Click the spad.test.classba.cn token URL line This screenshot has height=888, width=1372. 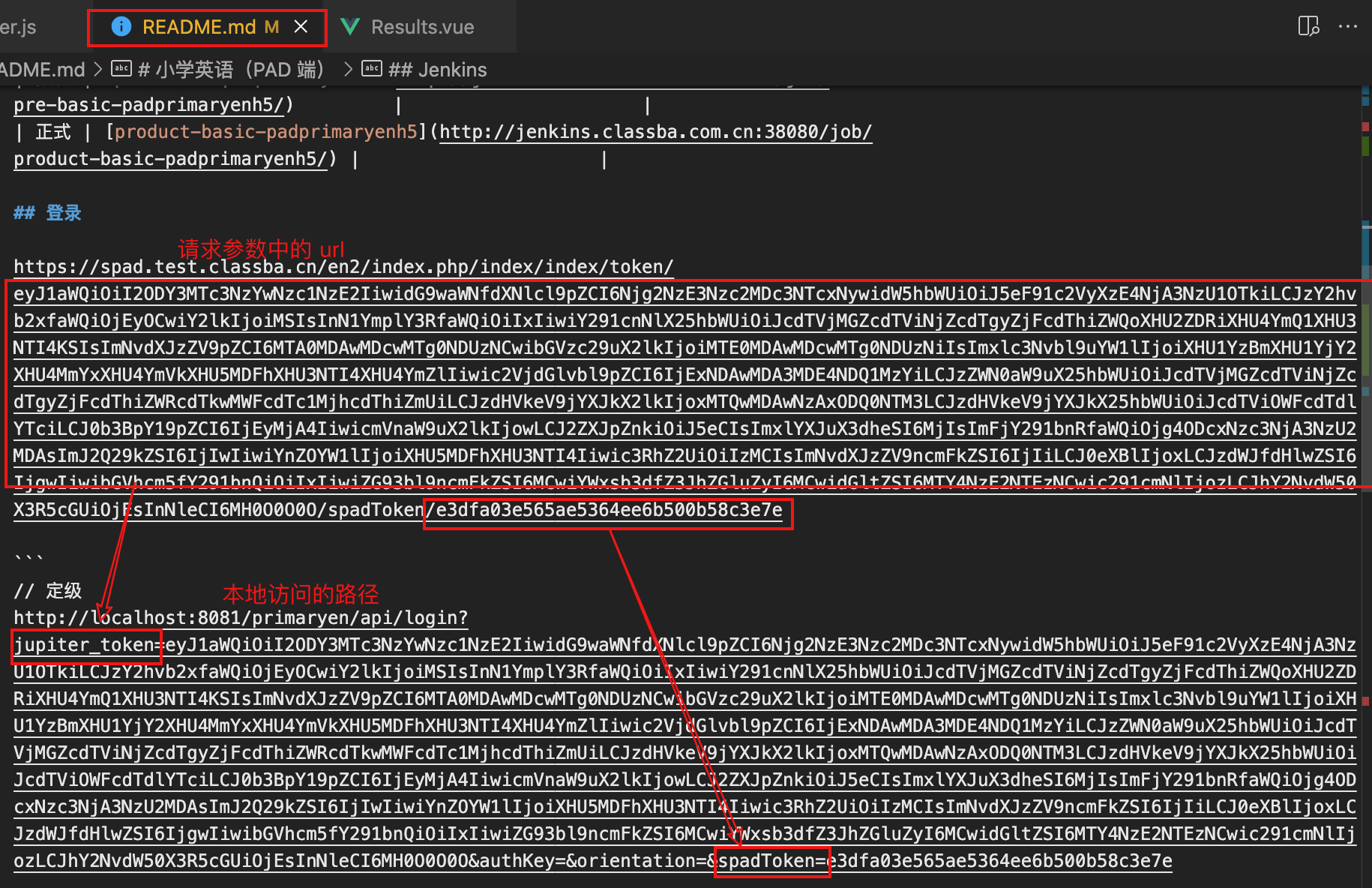(343, 267)
